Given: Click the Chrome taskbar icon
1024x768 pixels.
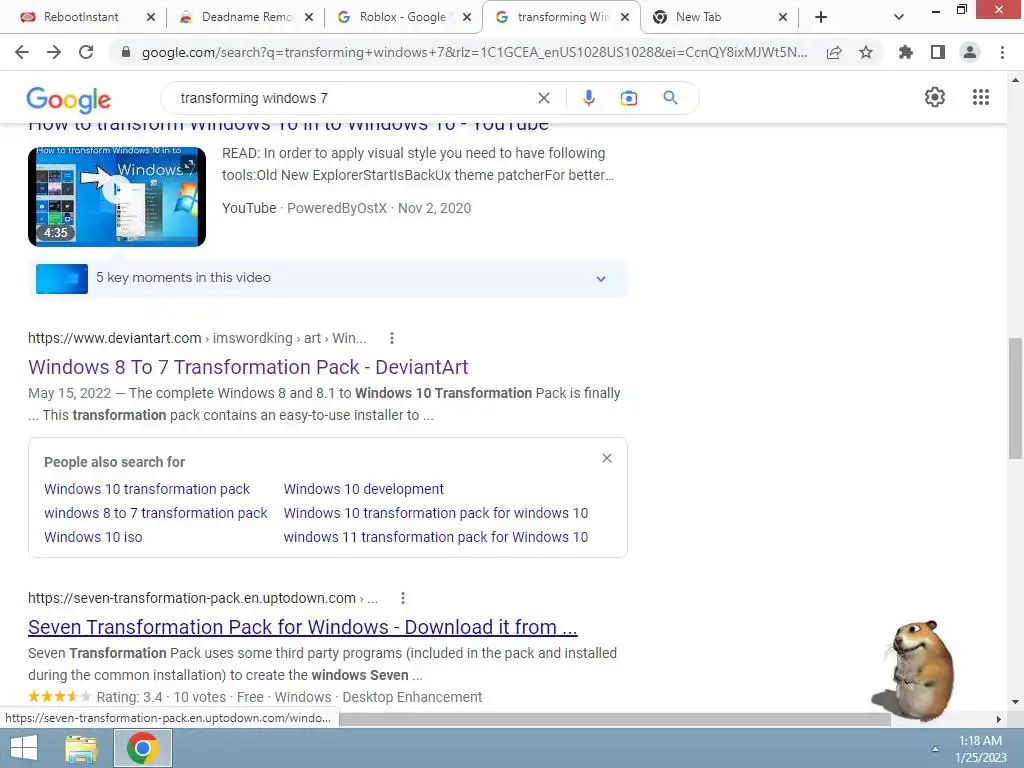Looking at the screenshot, I should (x=143, y=748).
